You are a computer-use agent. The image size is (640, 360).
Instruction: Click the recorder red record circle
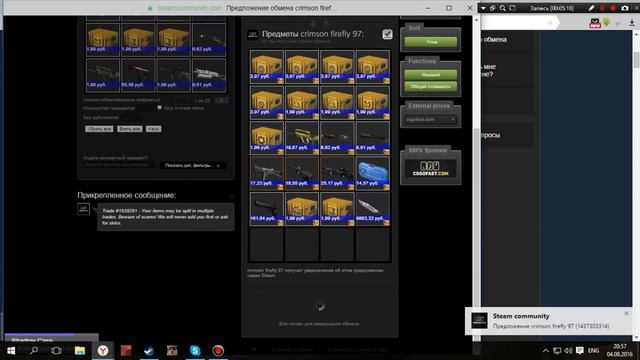613,8
